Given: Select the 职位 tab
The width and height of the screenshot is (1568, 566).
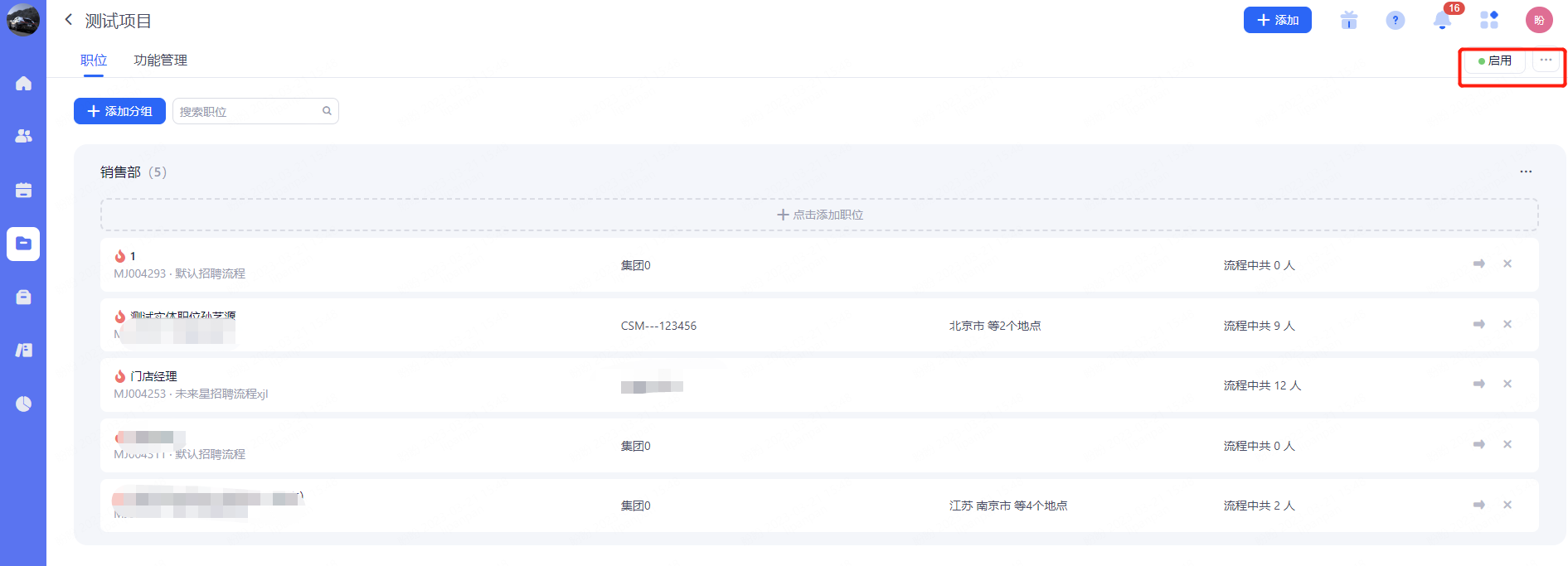Looking at the screenshot, I should click(94, 60).
